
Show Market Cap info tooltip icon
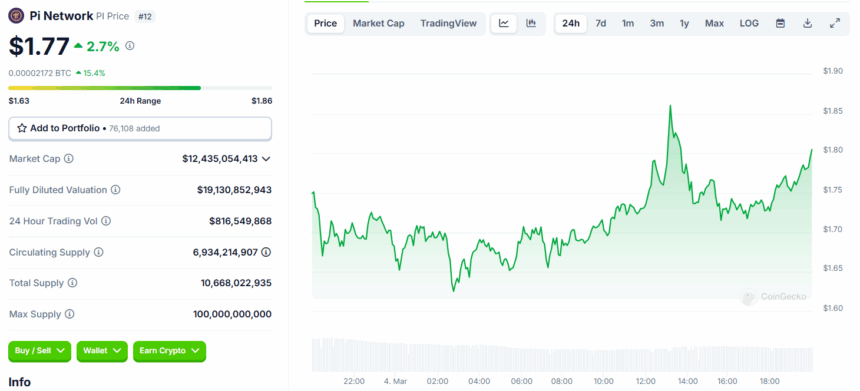click(x=69, y=158)
